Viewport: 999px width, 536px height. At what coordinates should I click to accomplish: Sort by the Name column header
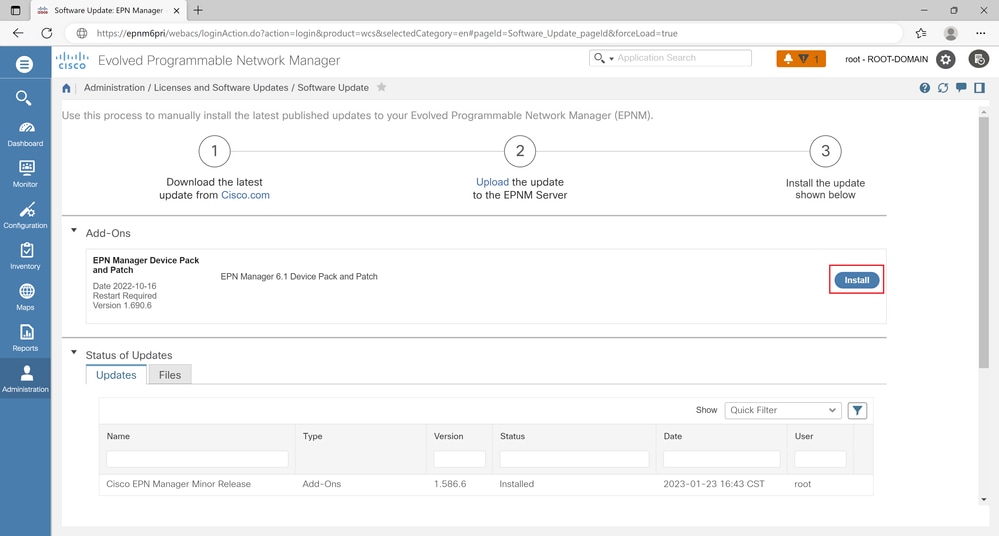tap(119, 437)
